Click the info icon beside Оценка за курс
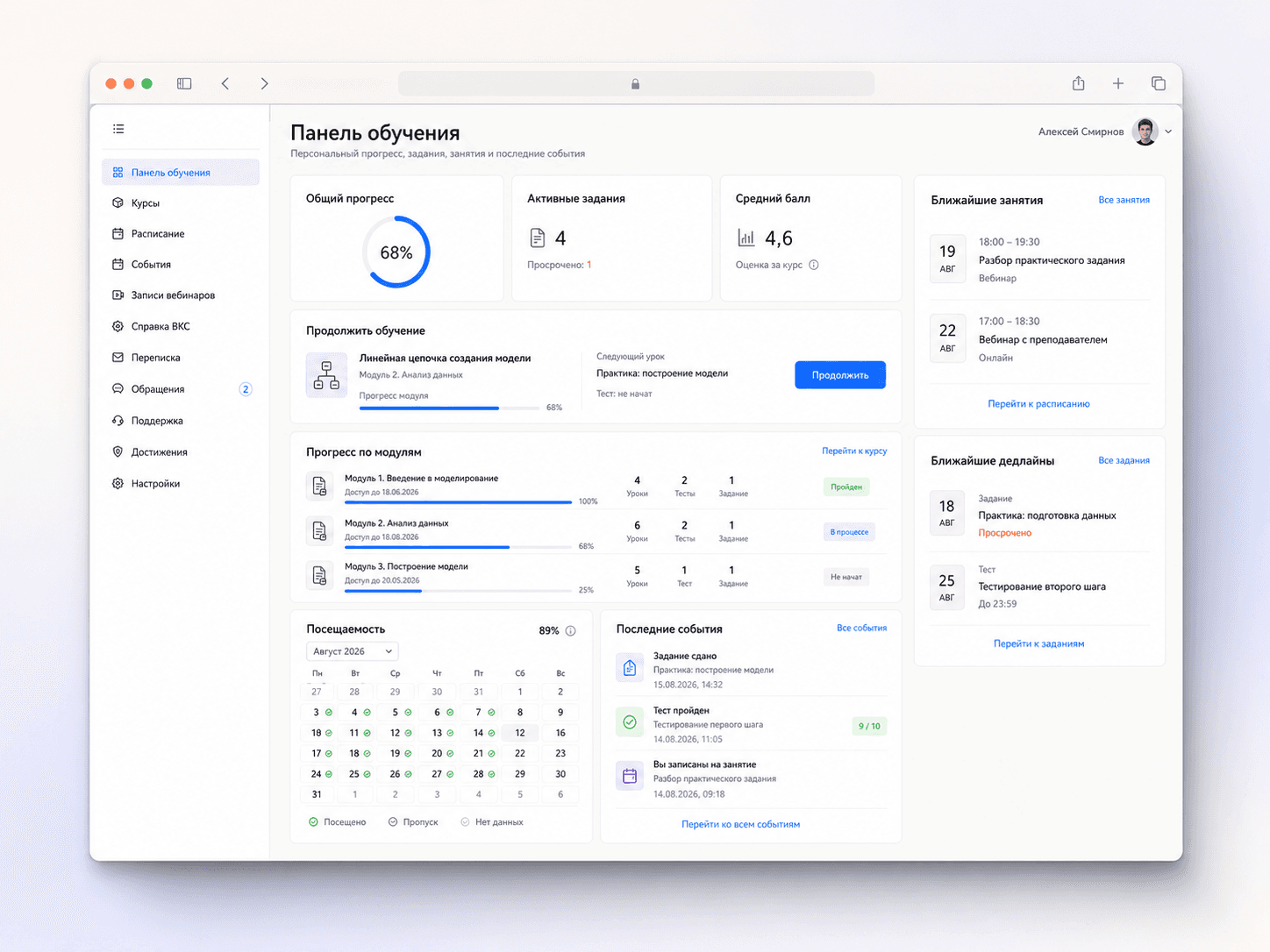Screen dimensions: 1270x952 coord(814,265)
